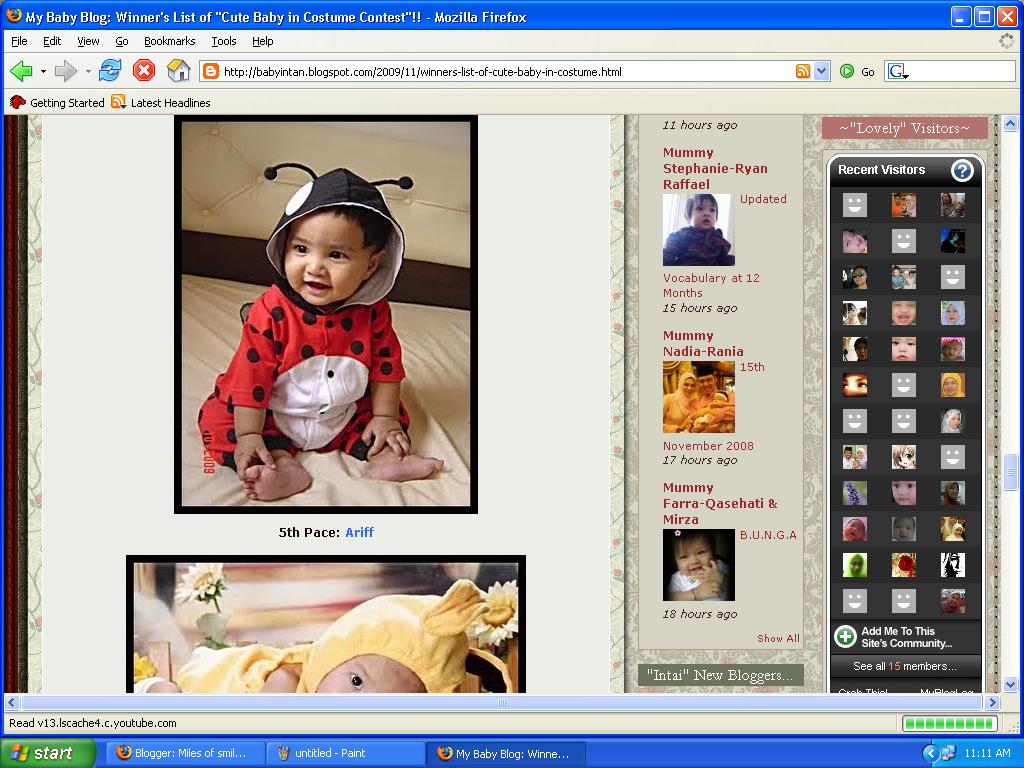Open the Tools menu
This screenshot has height=768, width=1024.
(x=223, y=41)
